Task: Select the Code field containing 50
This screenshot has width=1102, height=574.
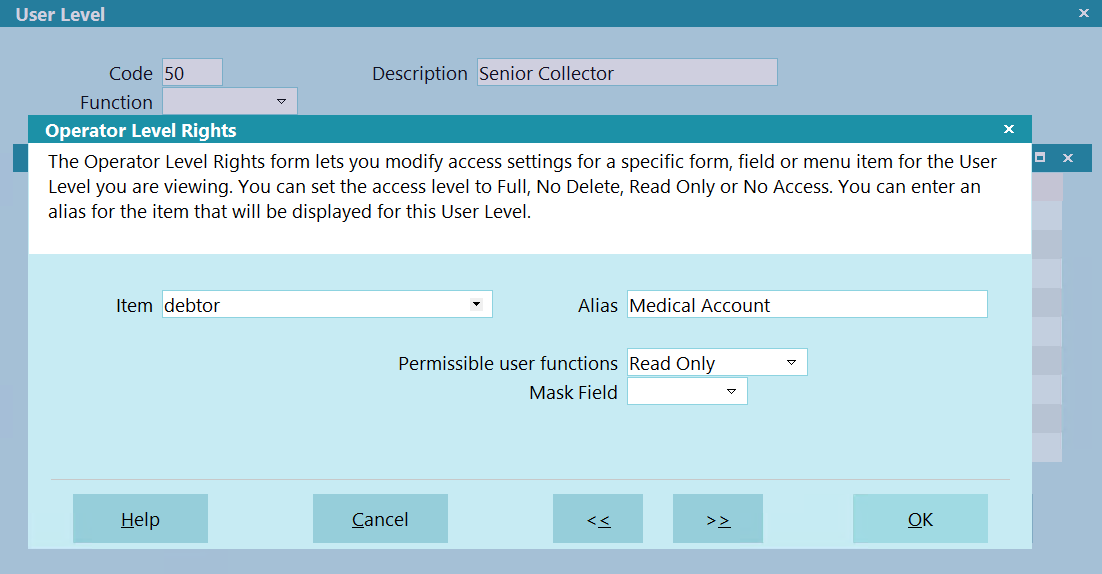Action: point(193,72)
